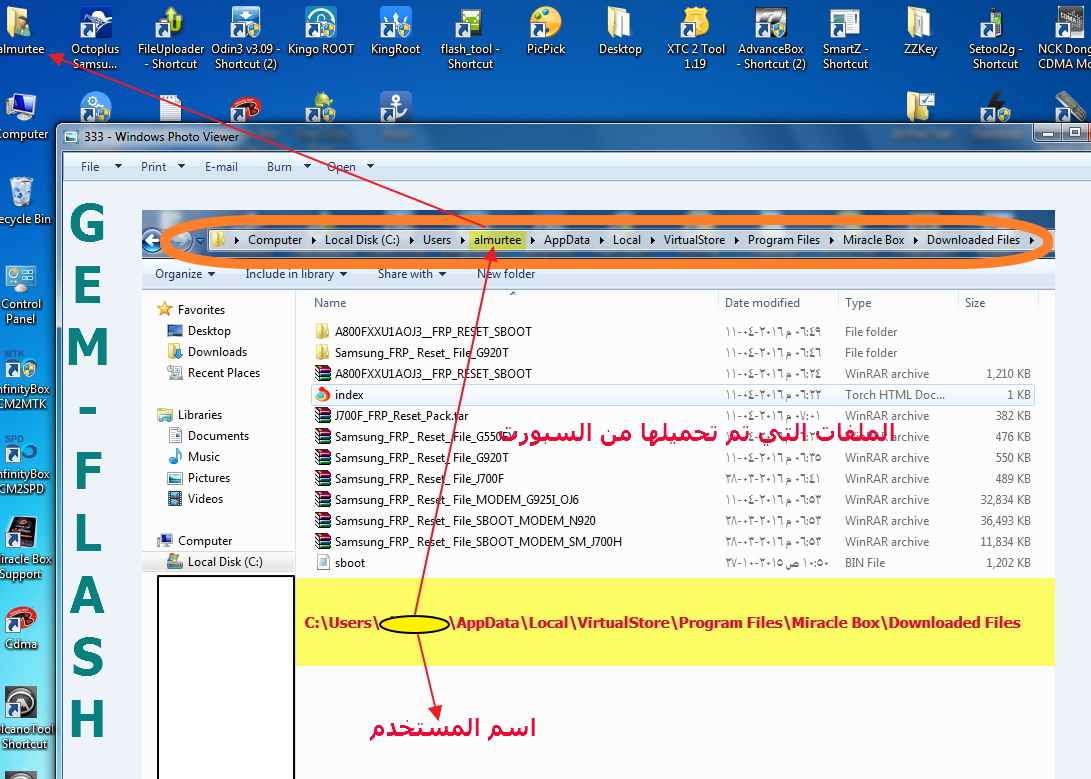
Task: Open the Share with dropdown
Action: (x=412, y=274)
